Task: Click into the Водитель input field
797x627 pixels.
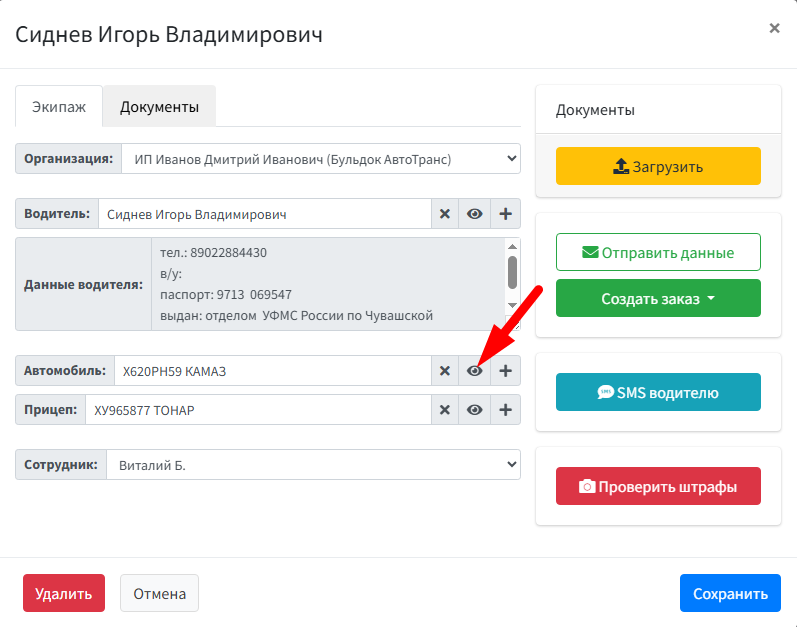Action: coord(264,214)
